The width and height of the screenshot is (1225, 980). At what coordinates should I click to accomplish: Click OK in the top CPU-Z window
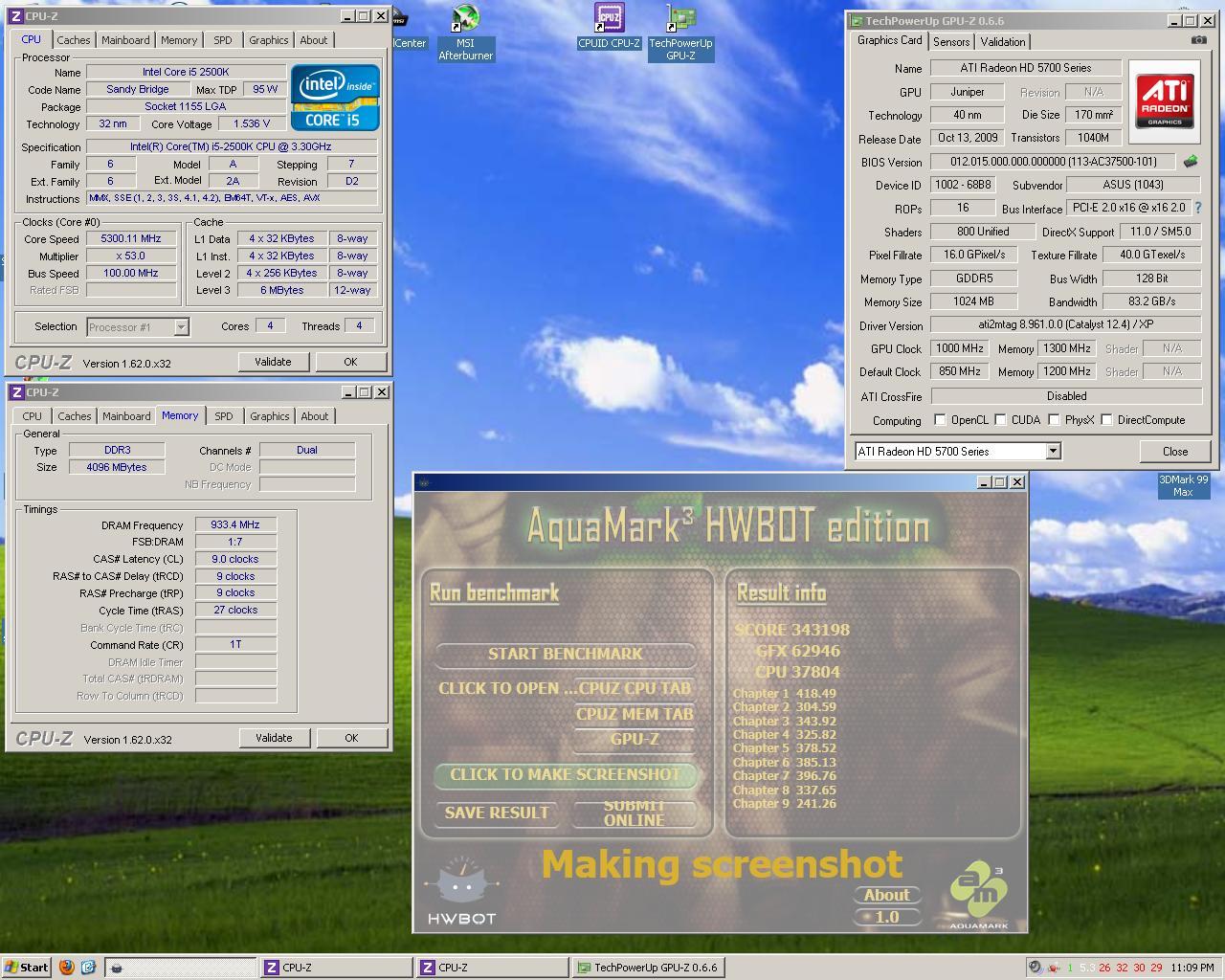click(x=350, y=362)
